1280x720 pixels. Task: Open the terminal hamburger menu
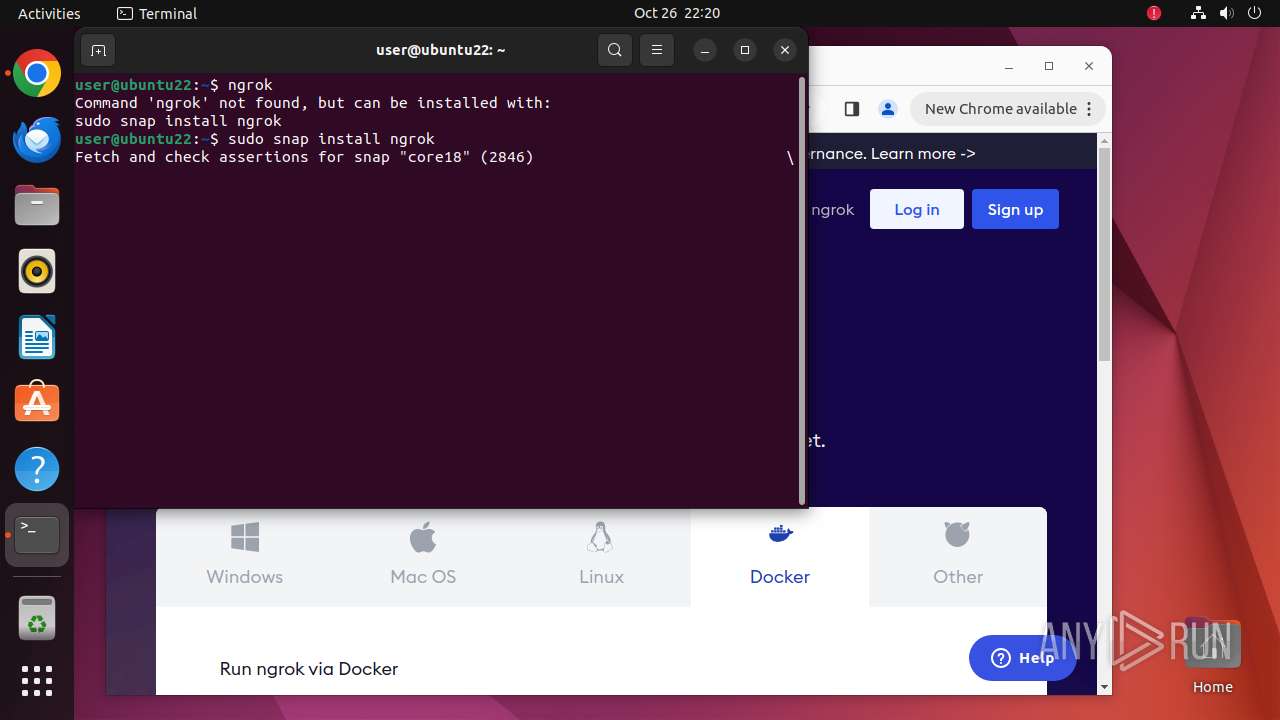click(656, 50)
